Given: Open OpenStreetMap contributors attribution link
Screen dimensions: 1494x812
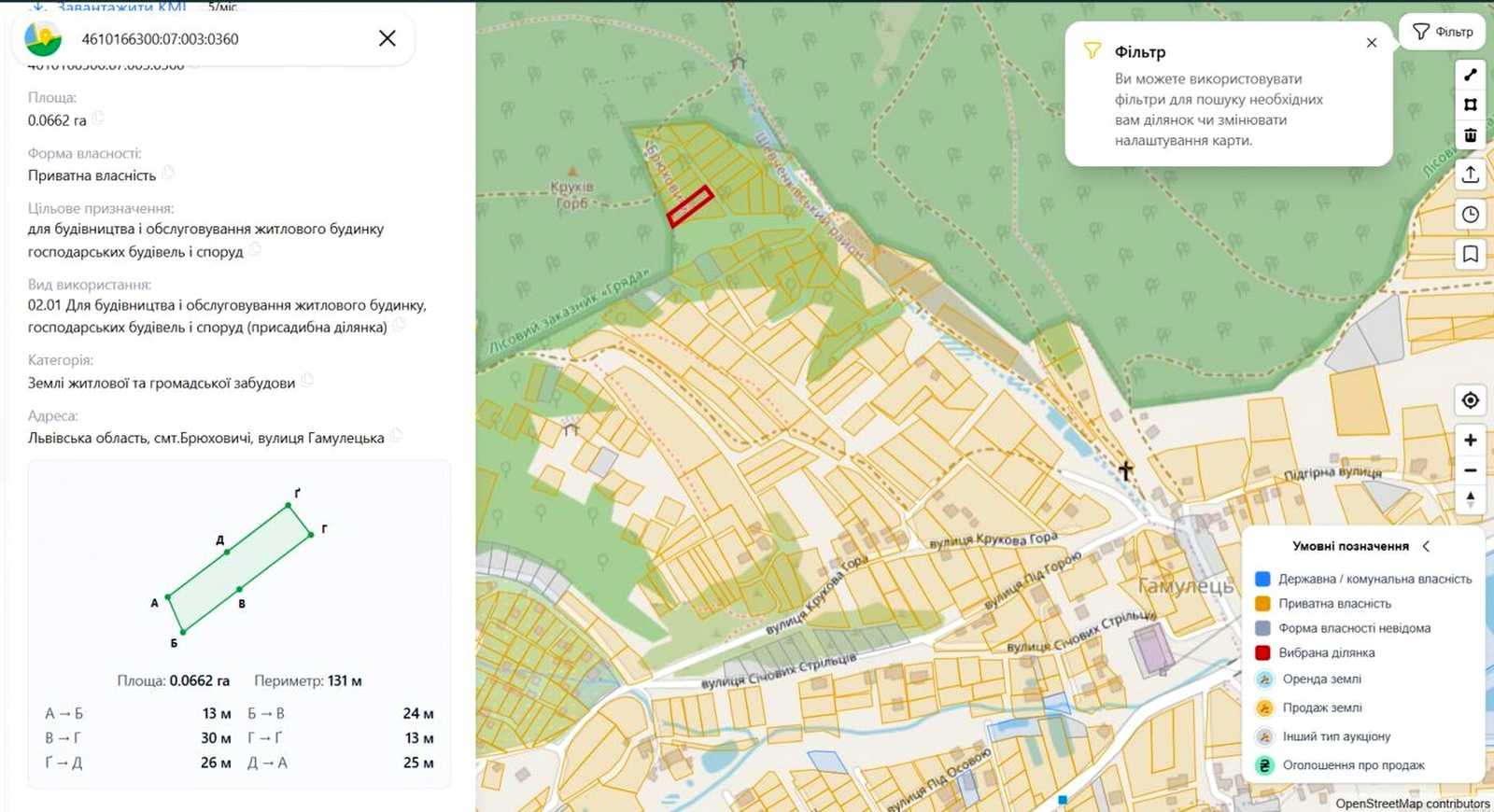Looking at the screenshot, I should coord(1412,804).
